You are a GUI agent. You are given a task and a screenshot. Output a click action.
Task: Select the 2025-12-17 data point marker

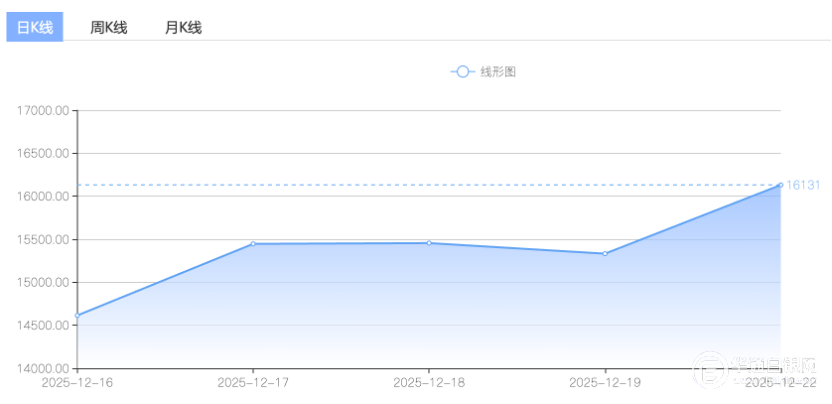tap(253, 244)
